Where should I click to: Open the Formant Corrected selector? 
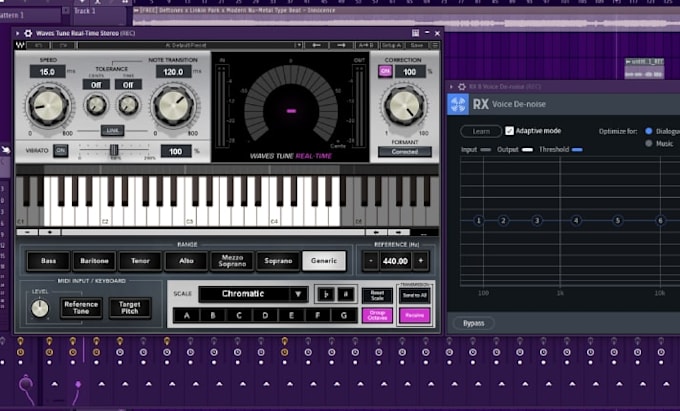[x=405, y=152]
